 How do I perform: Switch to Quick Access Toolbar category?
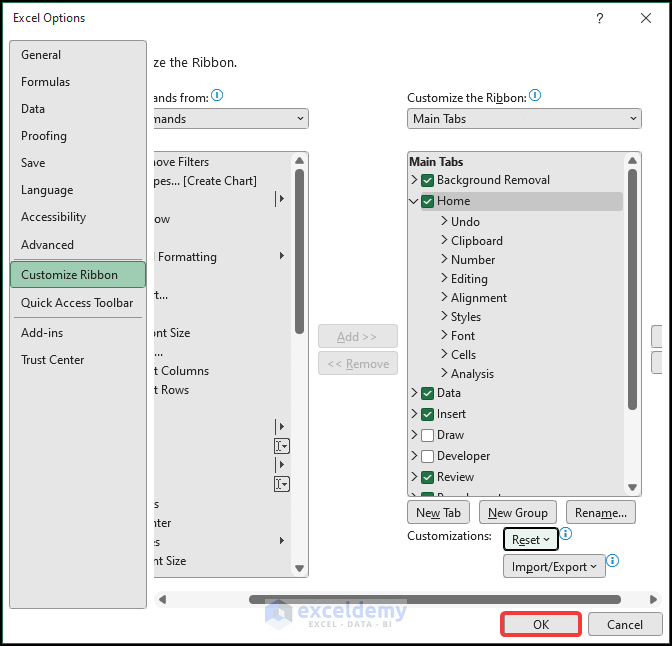(x=77, y=303)
